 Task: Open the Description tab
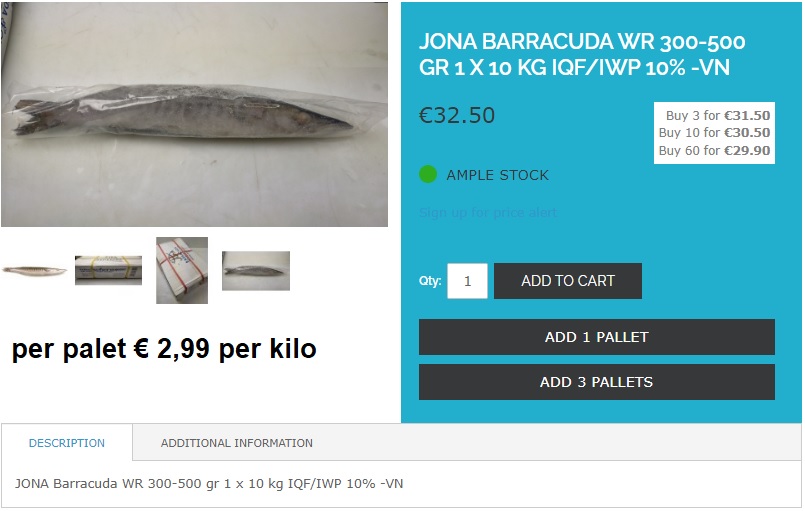pyautogui.click(x=67, y=443)
